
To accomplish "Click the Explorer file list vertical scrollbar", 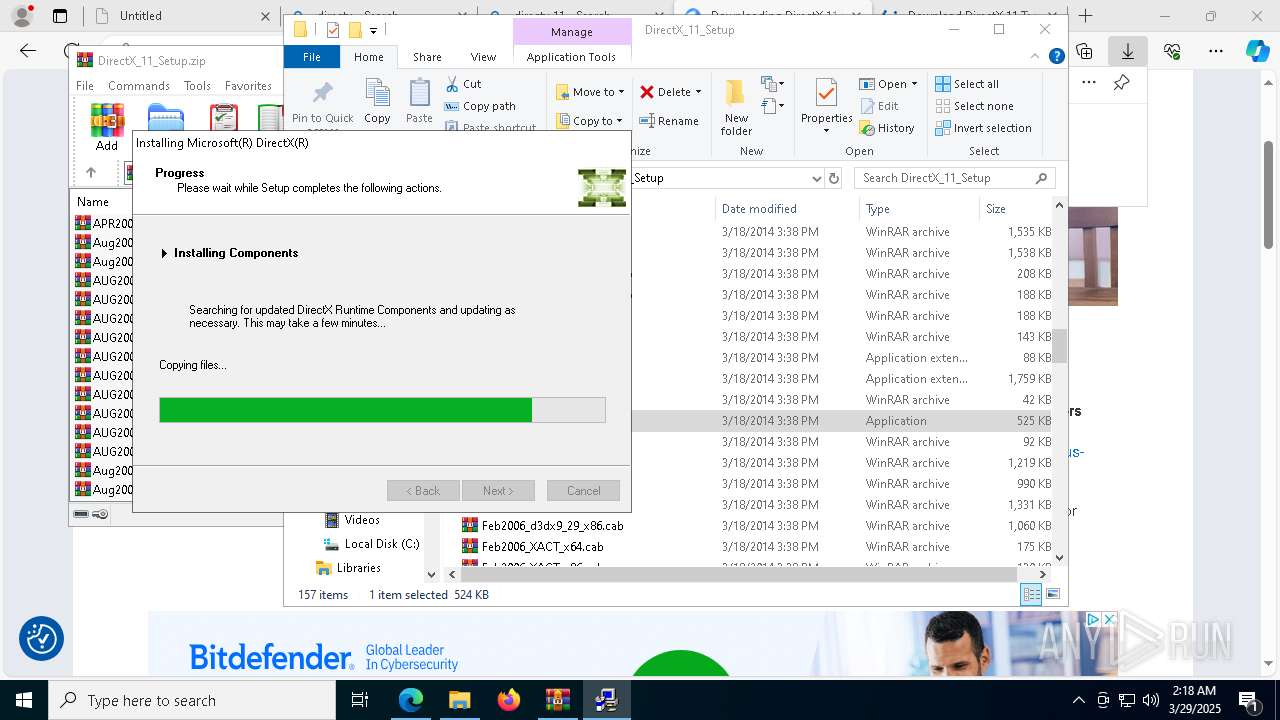I will tap(1059, 346).
